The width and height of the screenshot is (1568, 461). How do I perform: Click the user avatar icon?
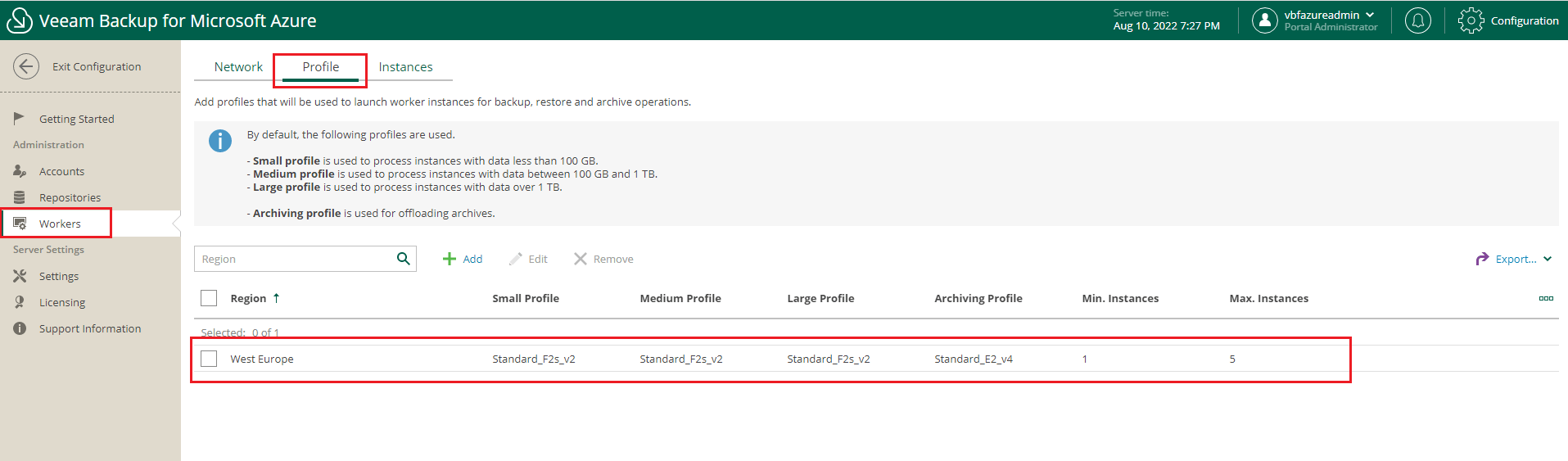[x=1264, y=20]
